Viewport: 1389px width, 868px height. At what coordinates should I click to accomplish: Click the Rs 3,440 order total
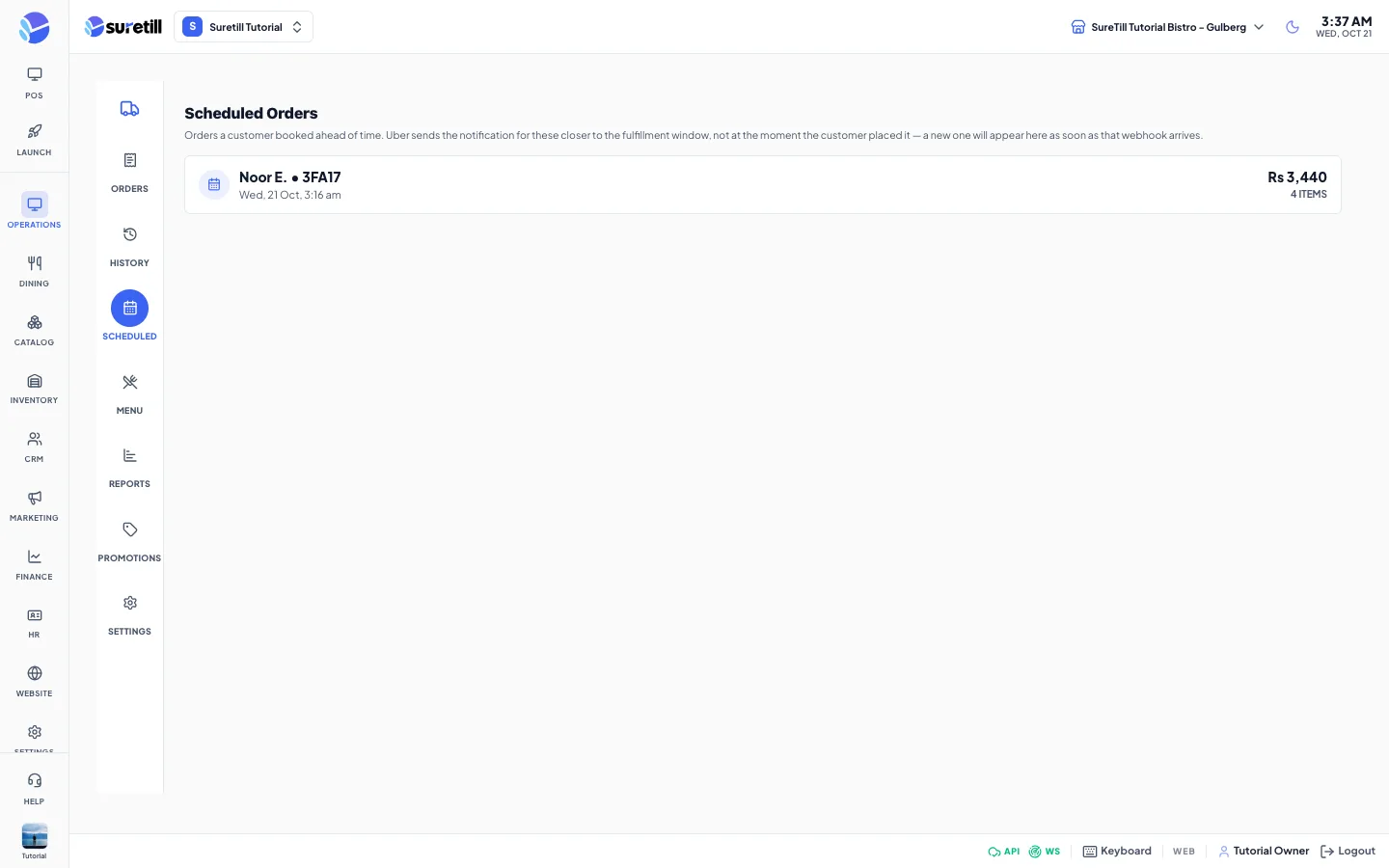[1297, 177]
